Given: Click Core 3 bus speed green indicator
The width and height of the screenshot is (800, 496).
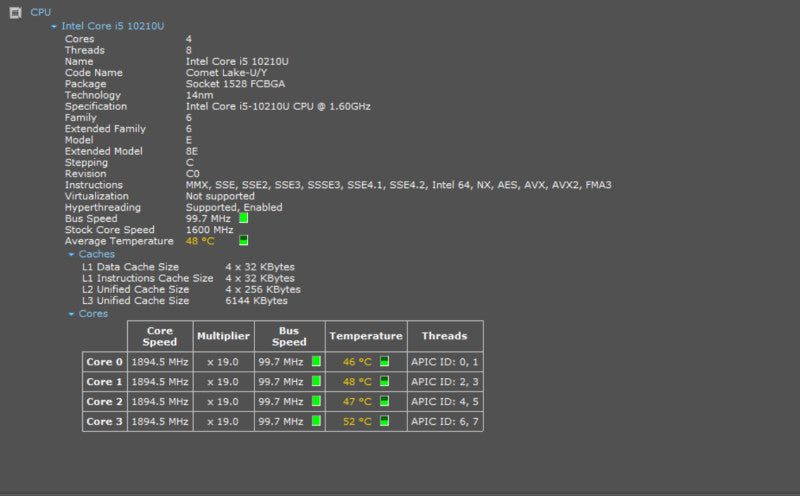Looking at the screenshot, I should point(316,421).
